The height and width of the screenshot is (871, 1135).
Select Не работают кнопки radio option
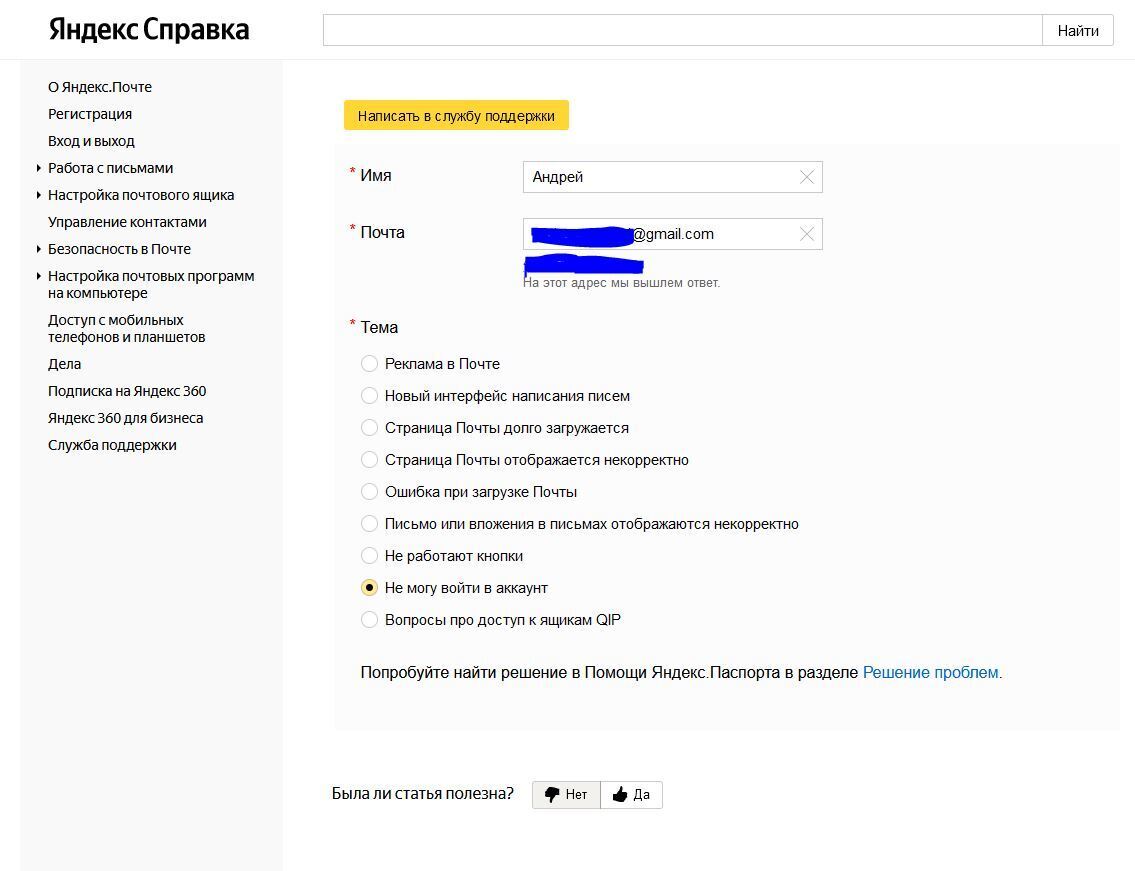pos(370,556)
